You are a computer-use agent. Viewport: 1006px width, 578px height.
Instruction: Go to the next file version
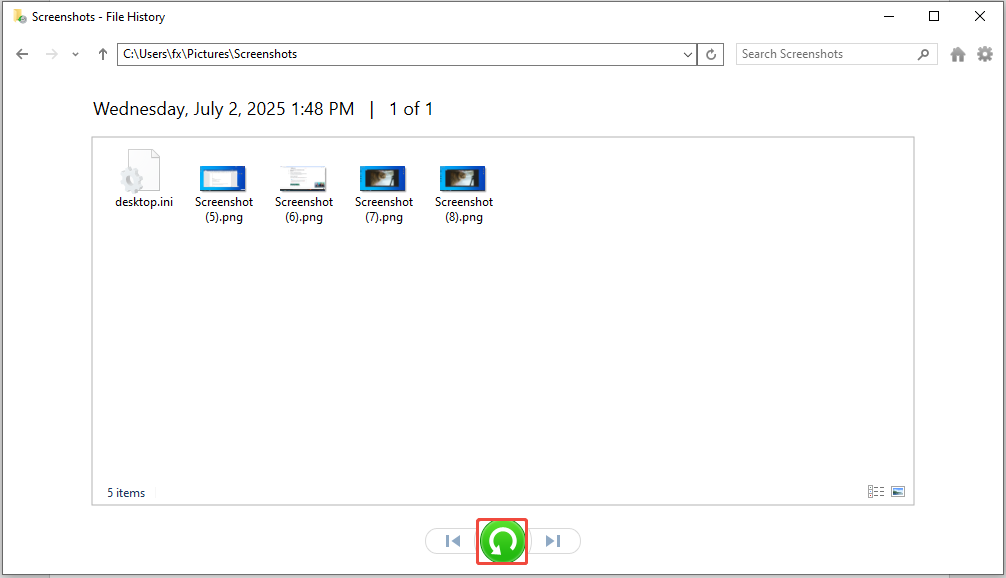pyautogui.click(x=554, y=540)
